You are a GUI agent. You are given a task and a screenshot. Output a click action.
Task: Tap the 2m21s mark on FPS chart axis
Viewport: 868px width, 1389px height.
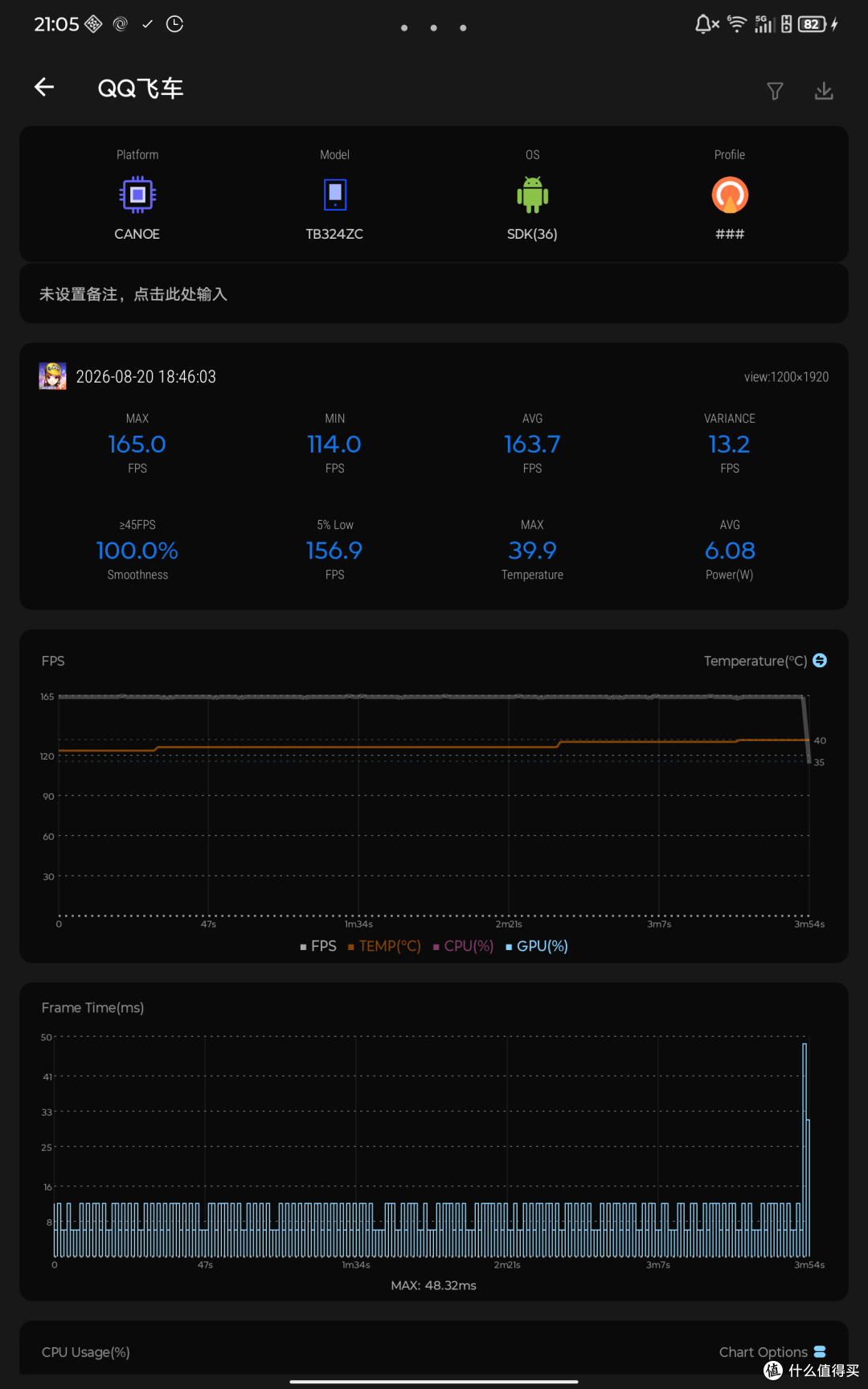coord(509,924)
